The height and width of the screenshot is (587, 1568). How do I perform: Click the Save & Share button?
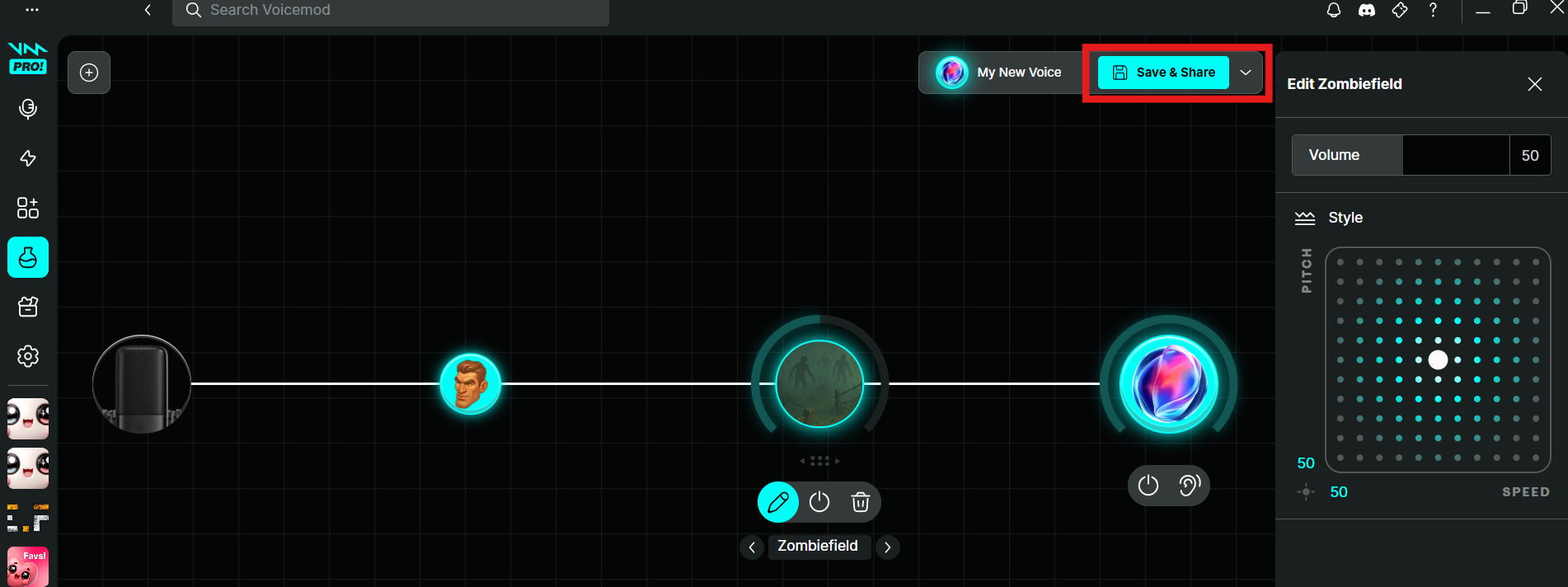coord(1163,73)
